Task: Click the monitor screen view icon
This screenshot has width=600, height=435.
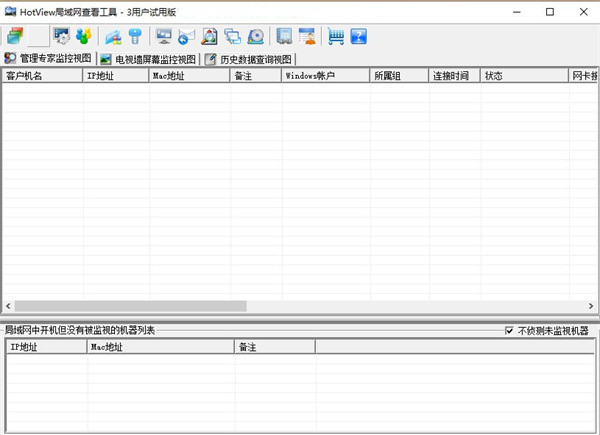Action: pyautogui.click(x=164, y=37)
